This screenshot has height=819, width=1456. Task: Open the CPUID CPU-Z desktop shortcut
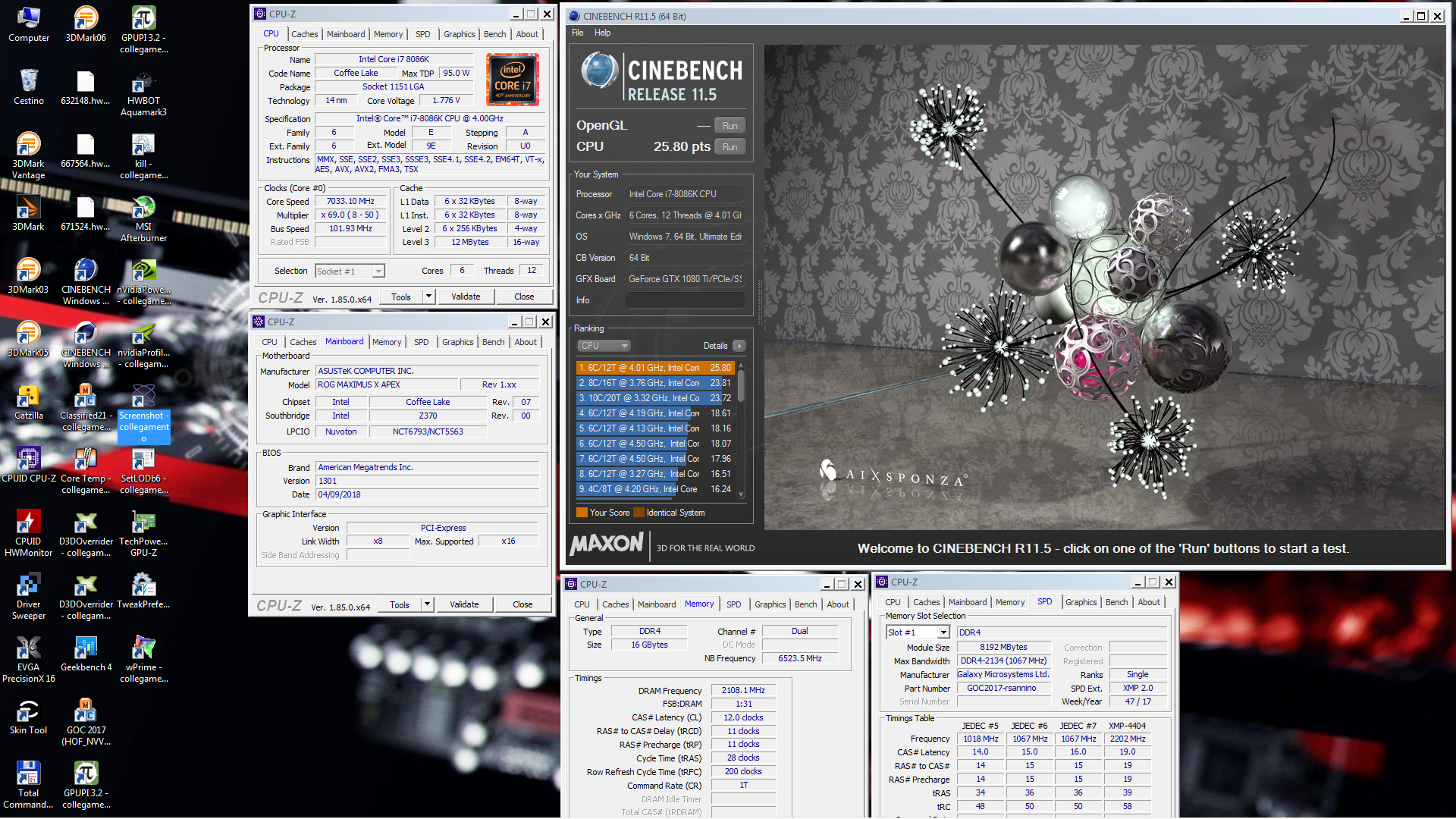click(29, 465)
